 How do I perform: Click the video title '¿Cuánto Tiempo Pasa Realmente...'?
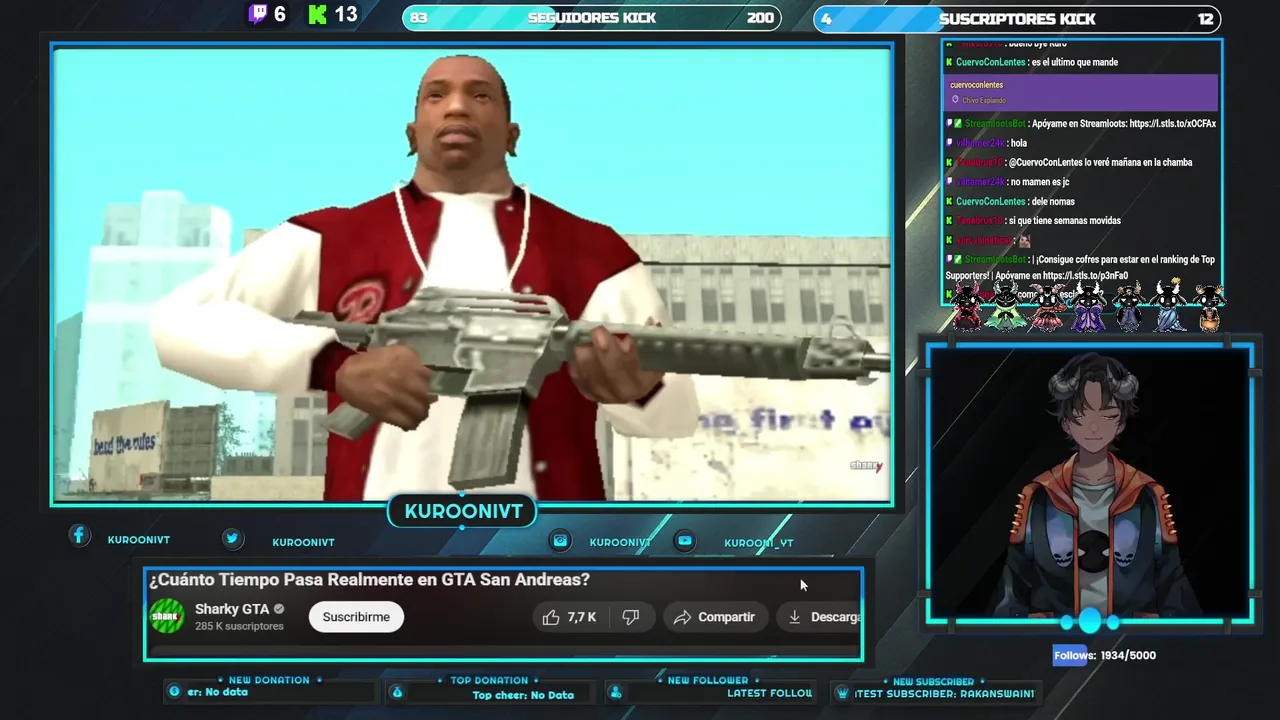pyautogui.click(x=369, y=580)
